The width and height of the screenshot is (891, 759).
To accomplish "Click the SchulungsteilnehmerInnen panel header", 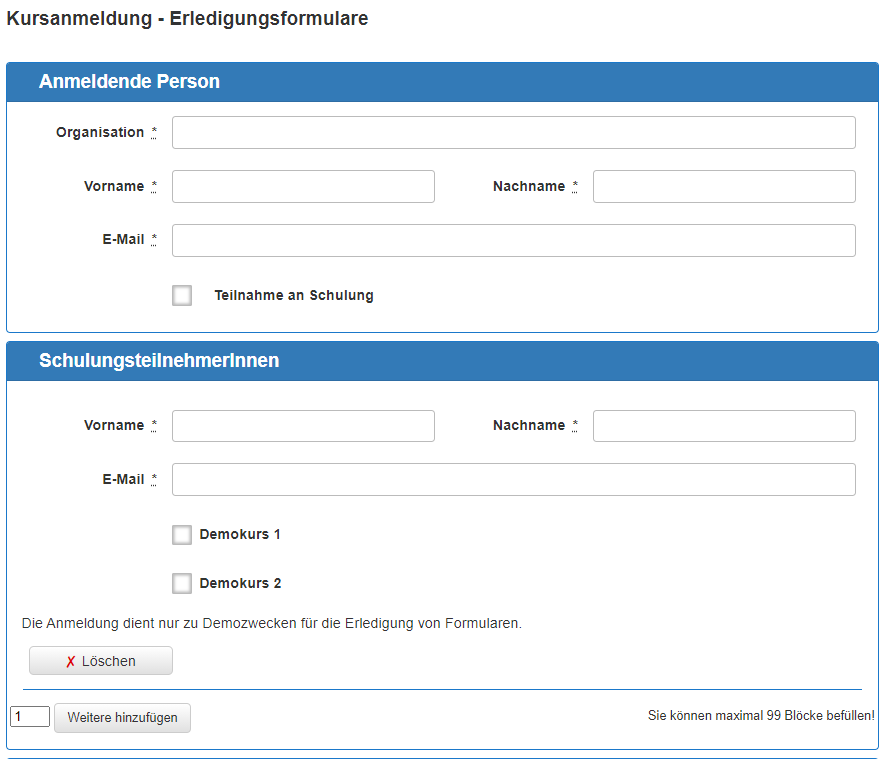I will pyautogui.click(x=159, y=361).
